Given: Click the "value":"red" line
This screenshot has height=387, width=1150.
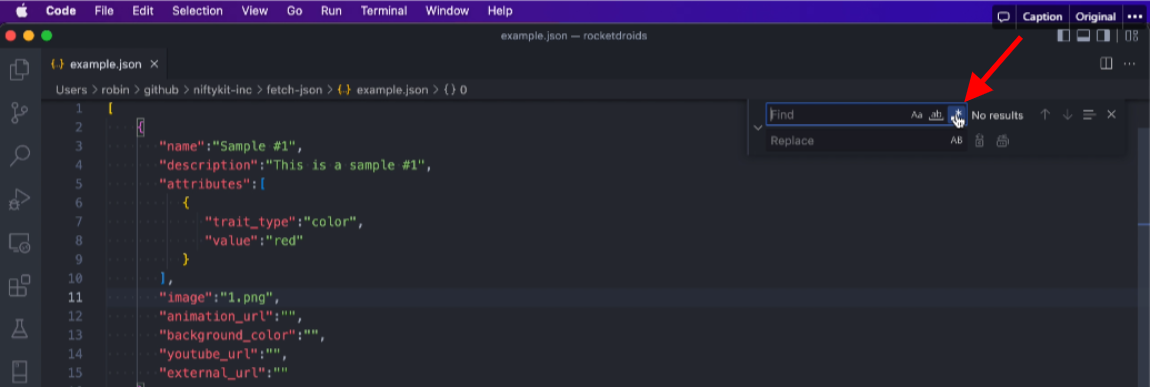Looking at the screenshot, I should [254, 240].
